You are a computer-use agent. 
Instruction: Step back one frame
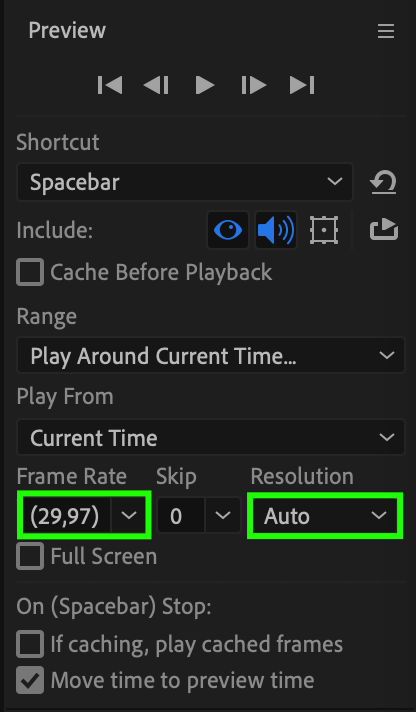(156, 85)
